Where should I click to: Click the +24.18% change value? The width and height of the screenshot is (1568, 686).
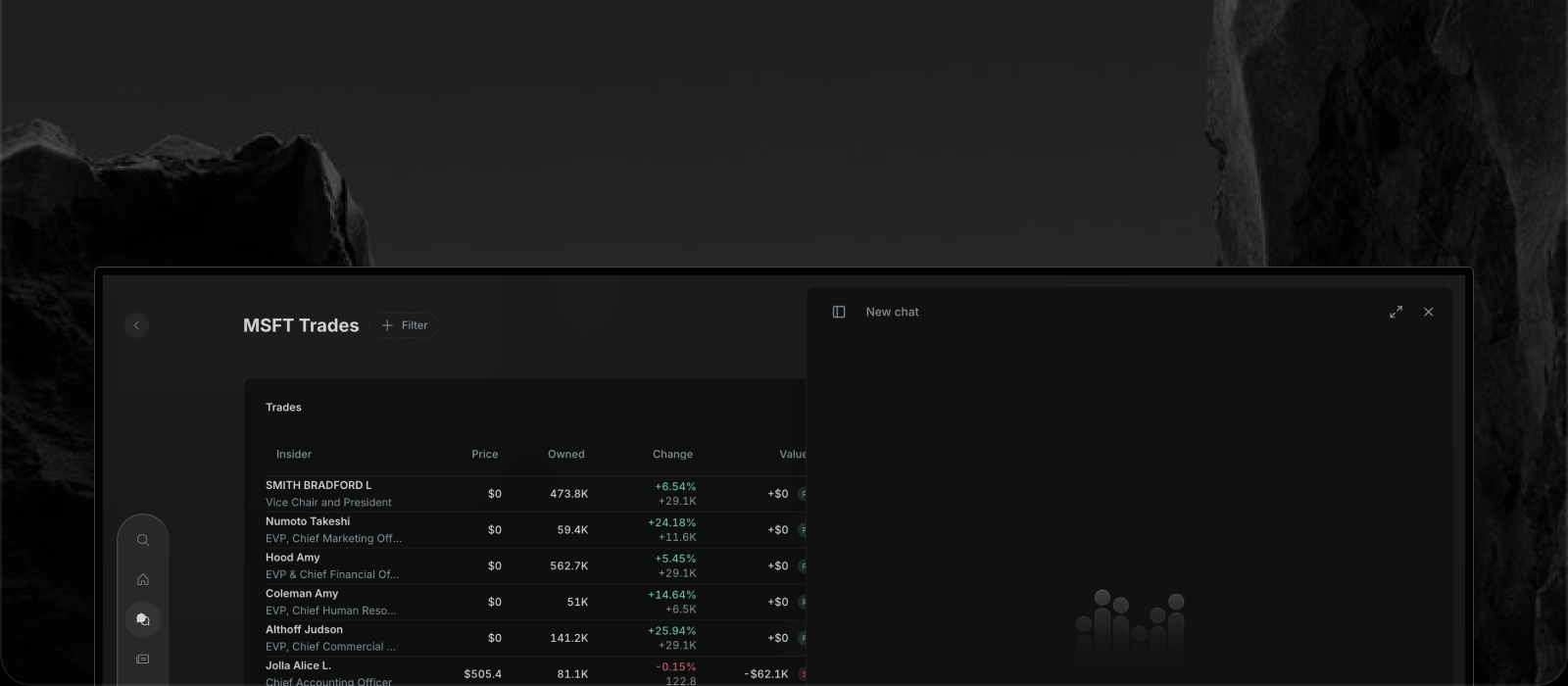pos(672,523)
